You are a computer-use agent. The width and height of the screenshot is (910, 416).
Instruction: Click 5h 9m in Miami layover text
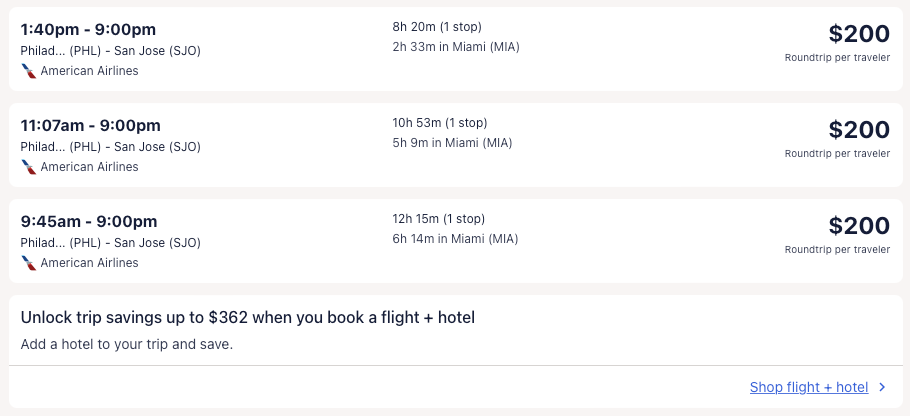452,143
